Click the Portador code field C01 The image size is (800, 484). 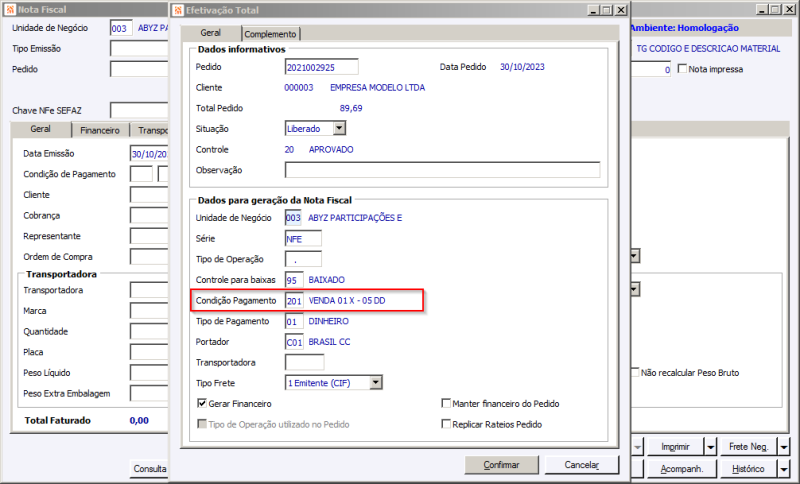coord(294,342)
